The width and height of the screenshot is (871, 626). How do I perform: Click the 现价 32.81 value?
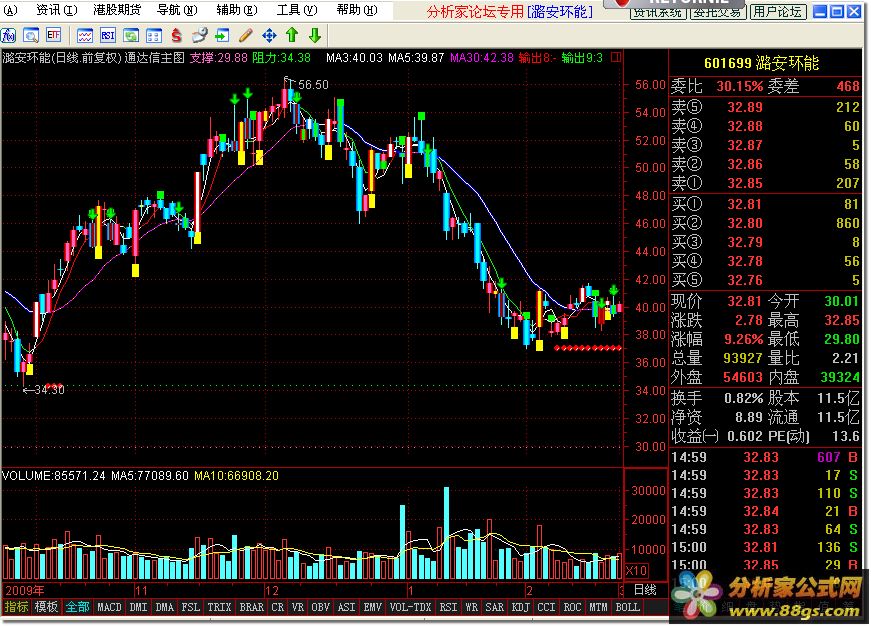(744, 301)
